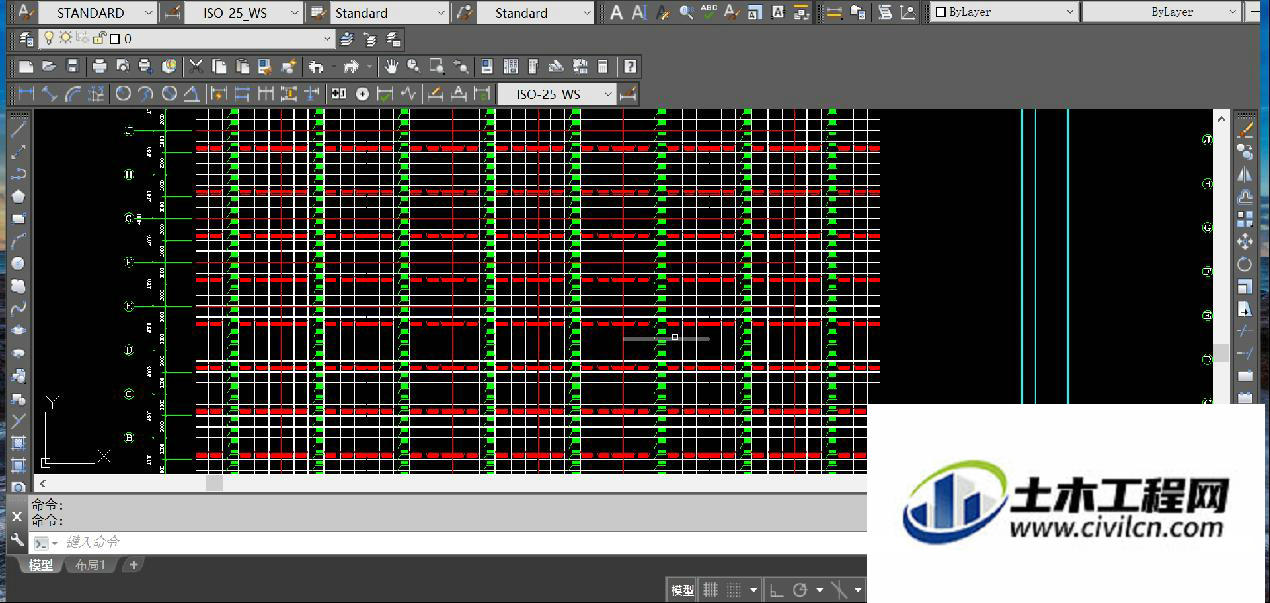Toggle the 模型 model space status button
The image size is (1270, 603).
click(x=682, y=590)
